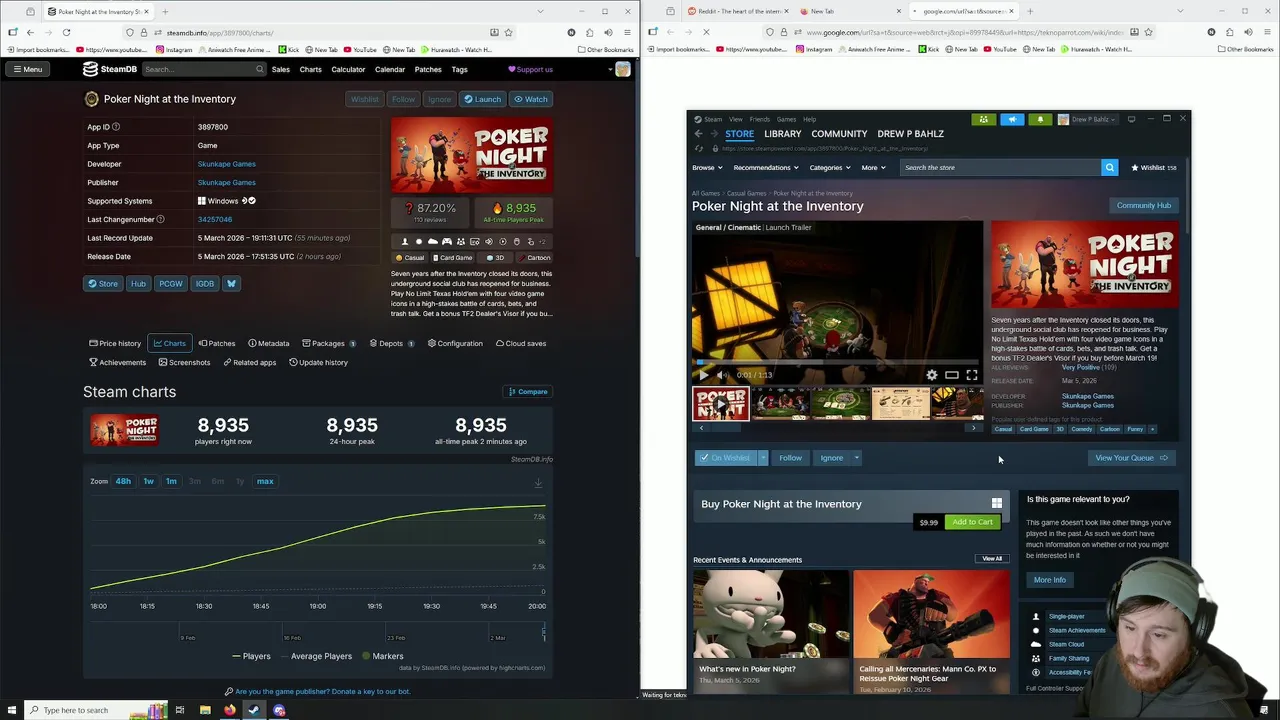Open Wishlist star link in Steam

coord(1153,168)
